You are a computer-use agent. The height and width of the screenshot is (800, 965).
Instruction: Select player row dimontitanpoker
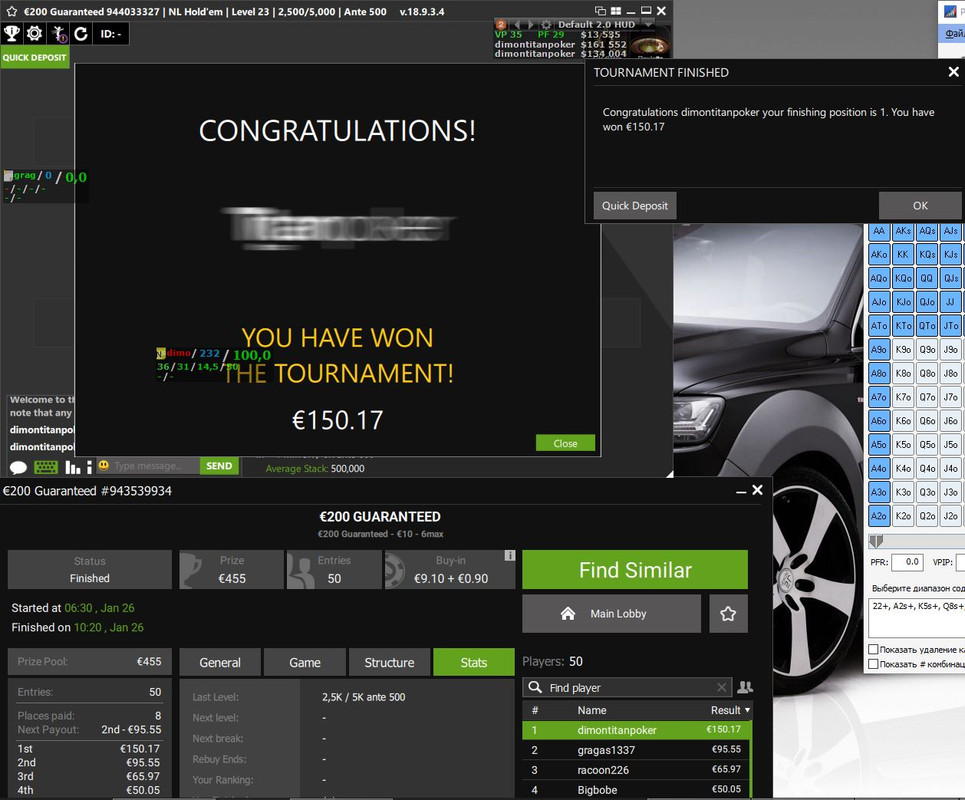click(x=636, y=730)
